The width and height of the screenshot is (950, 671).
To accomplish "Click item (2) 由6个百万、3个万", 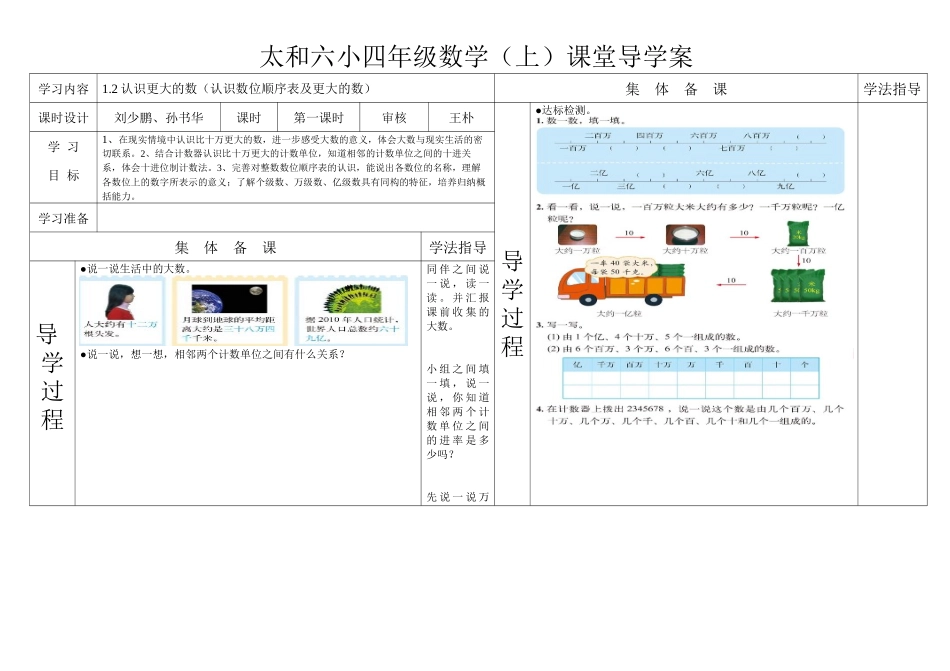I will tap(664, 349).
